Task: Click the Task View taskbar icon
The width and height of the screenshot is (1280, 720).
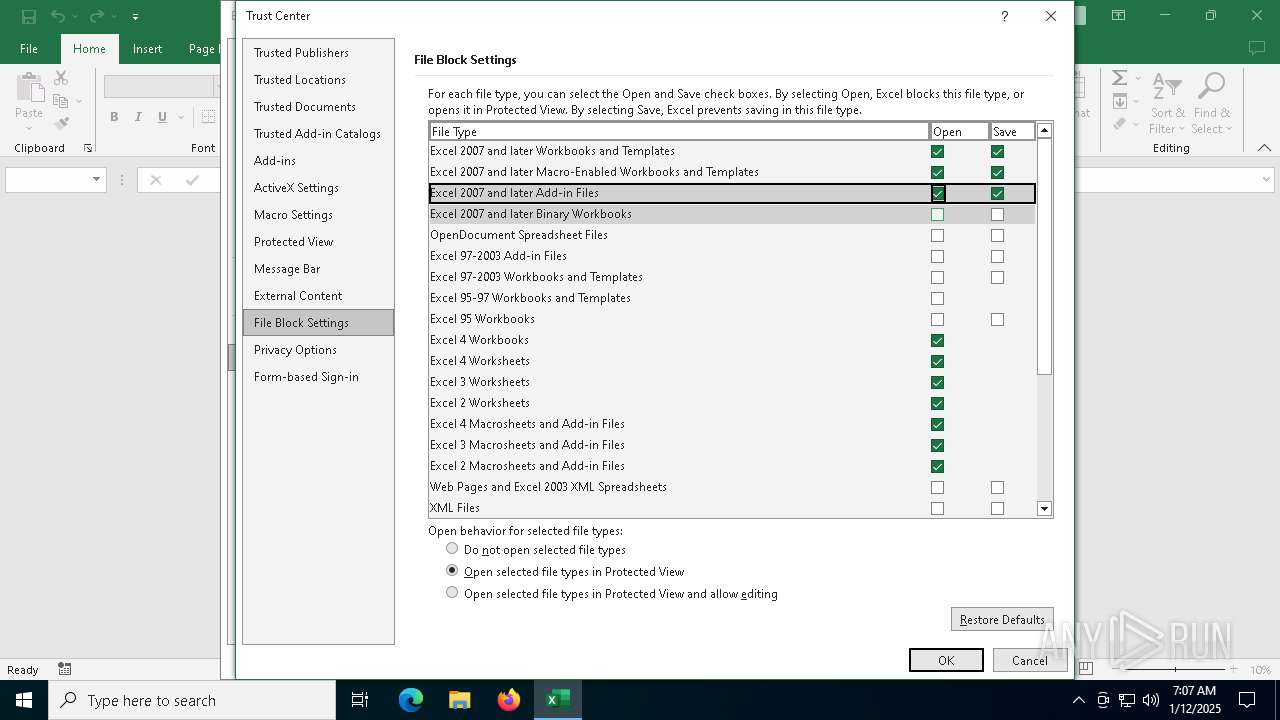Action: tap(360, 700)
